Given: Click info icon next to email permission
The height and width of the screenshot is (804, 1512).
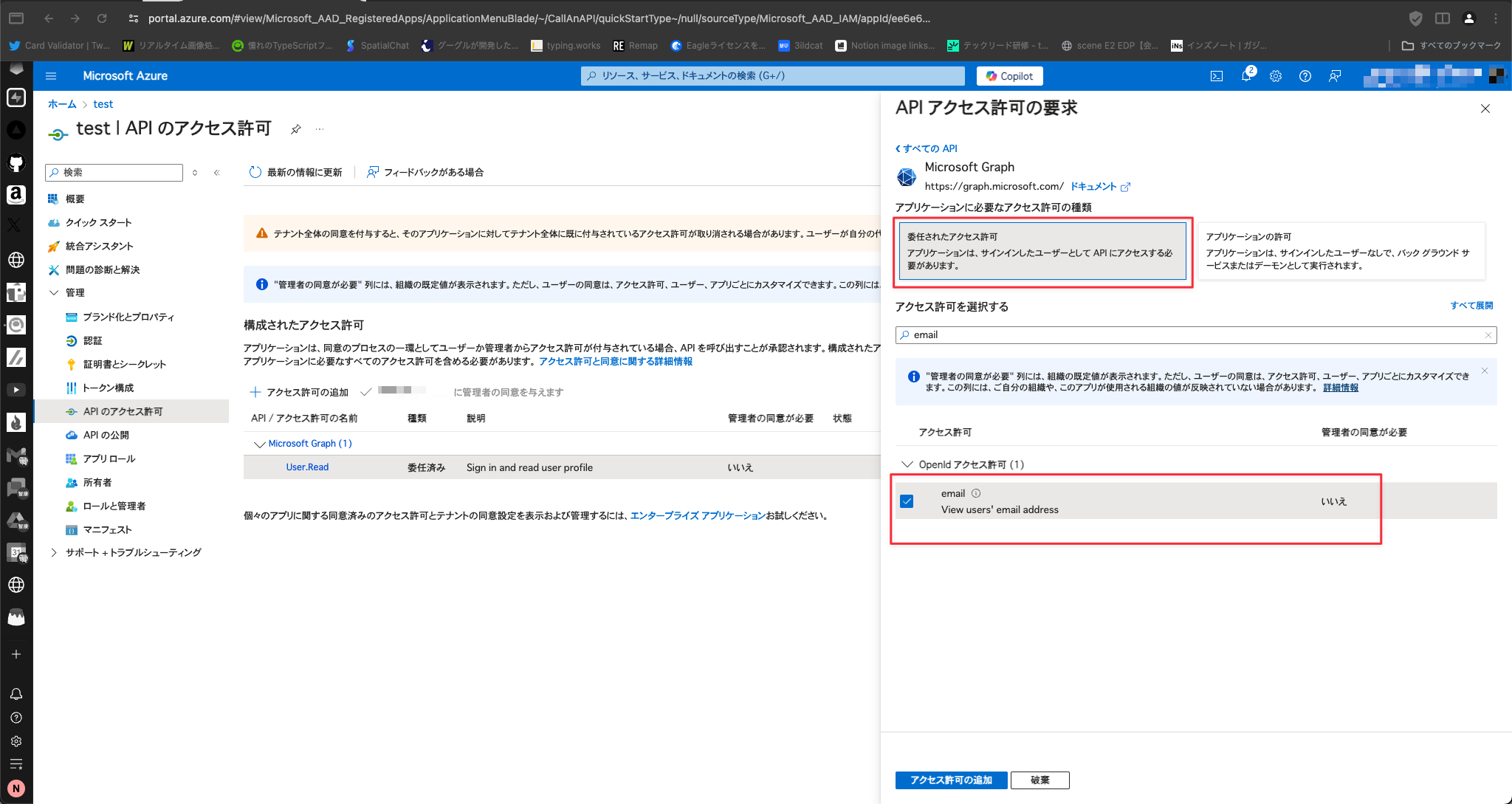Looking at the screenshot, I should (x=976, y=493).
